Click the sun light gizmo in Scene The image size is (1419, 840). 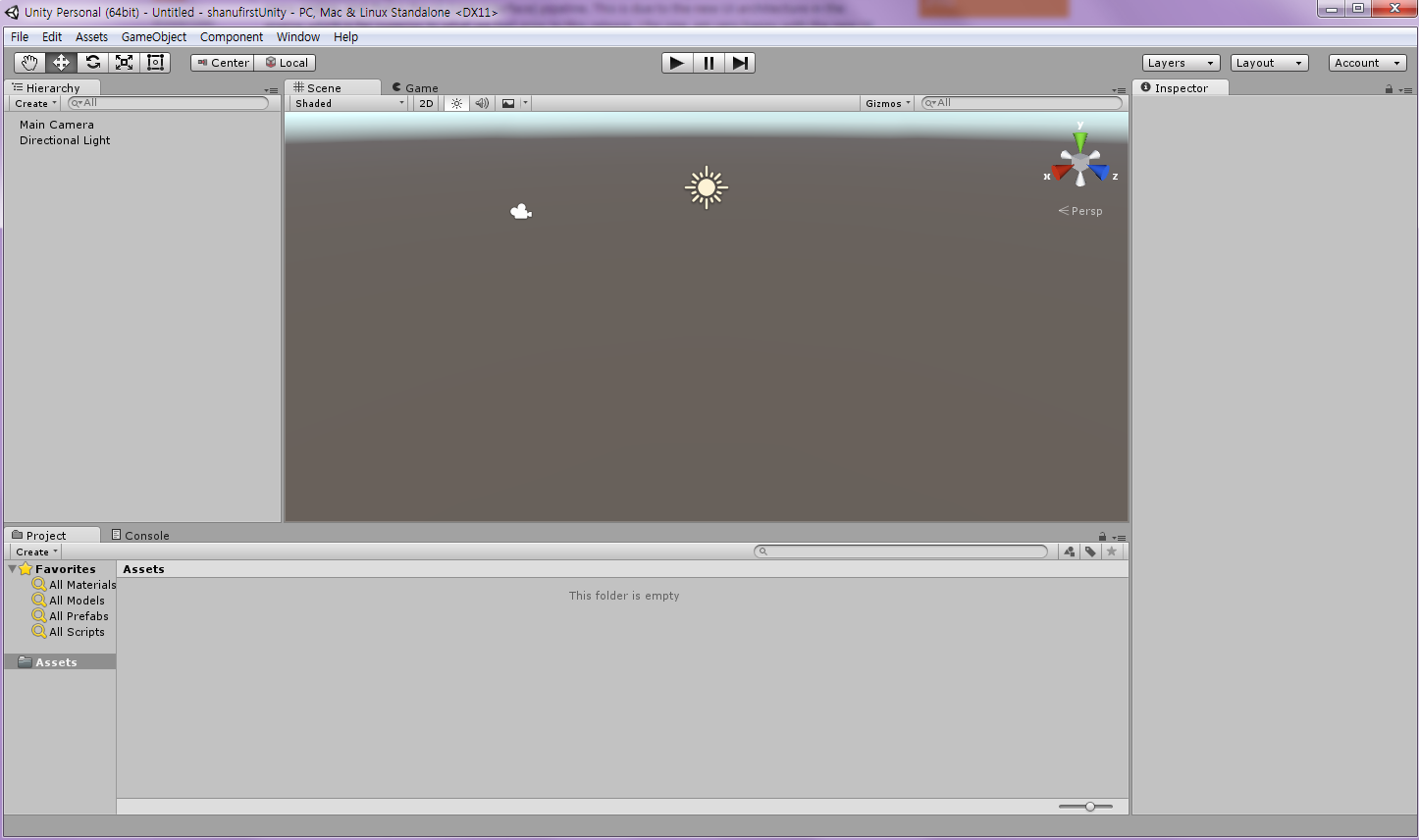707,187
